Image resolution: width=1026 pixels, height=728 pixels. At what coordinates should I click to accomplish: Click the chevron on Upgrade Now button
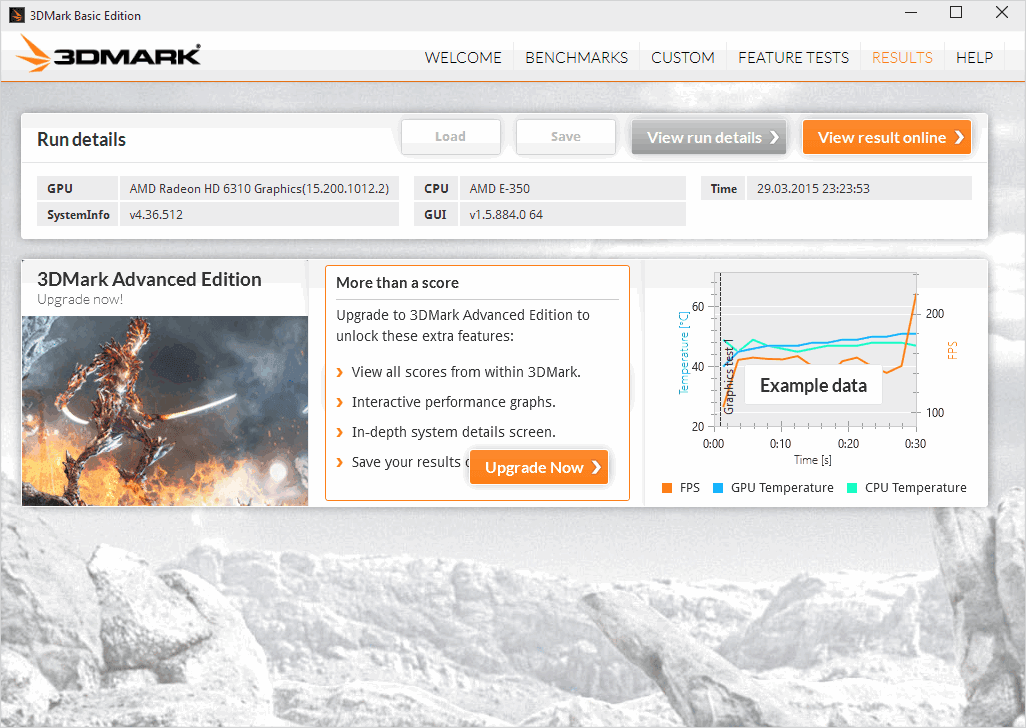(596, 467)
